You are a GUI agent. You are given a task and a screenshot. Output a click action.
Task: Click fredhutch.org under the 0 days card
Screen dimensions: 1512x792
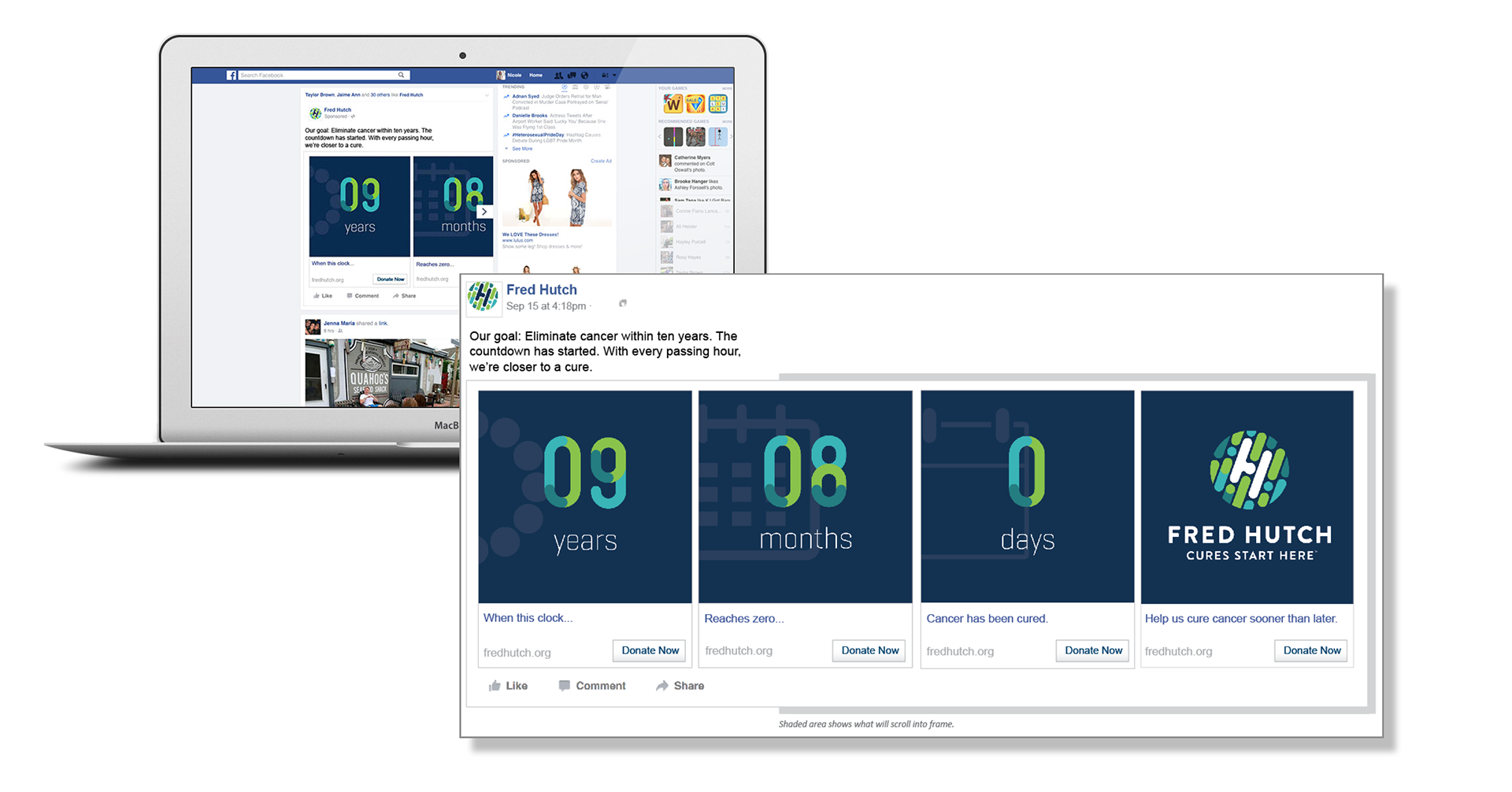tap(960, 651)
